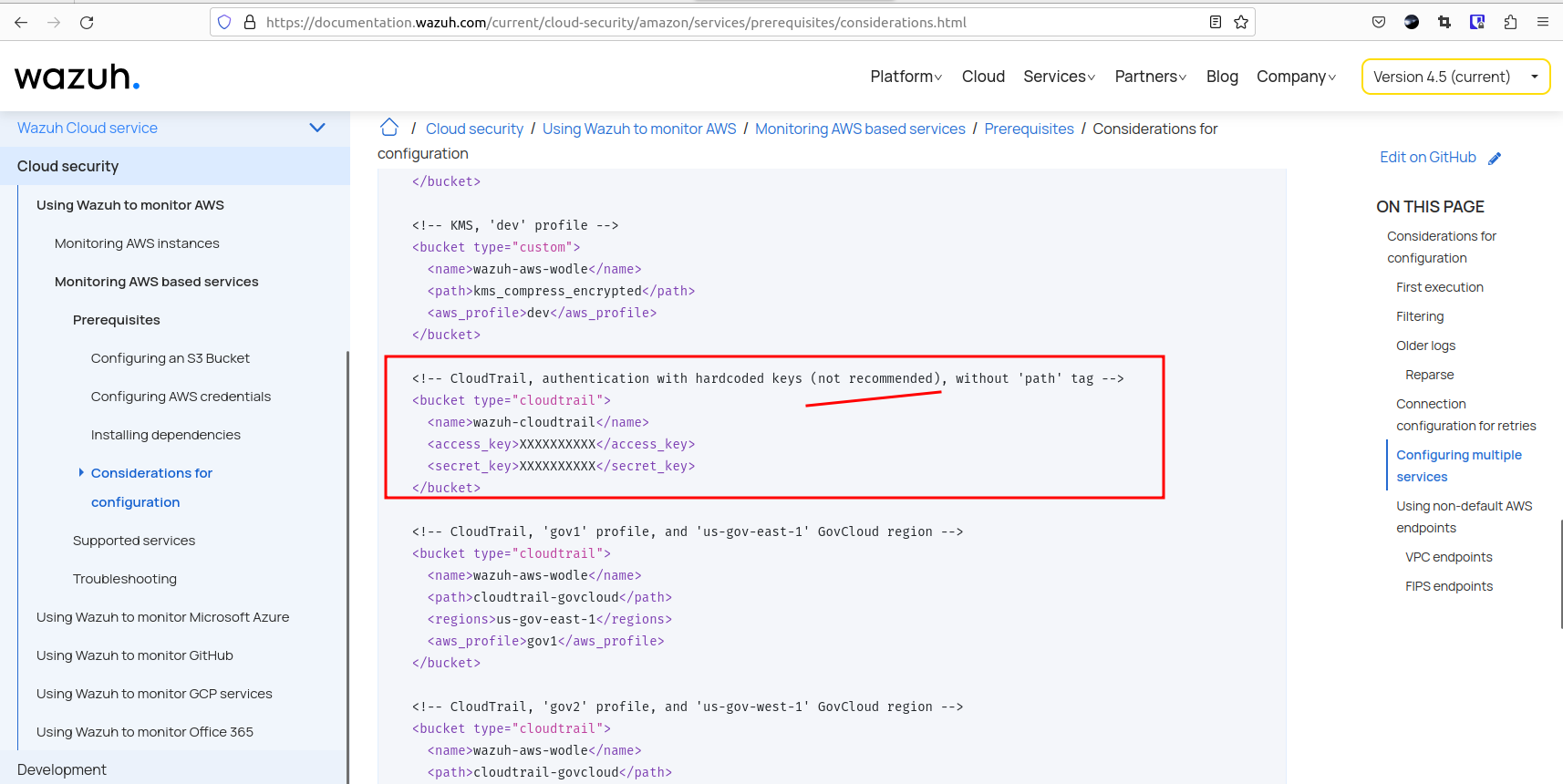Select Using Wazuh to monitor AWS sidebar item

(x=130, y=205)
